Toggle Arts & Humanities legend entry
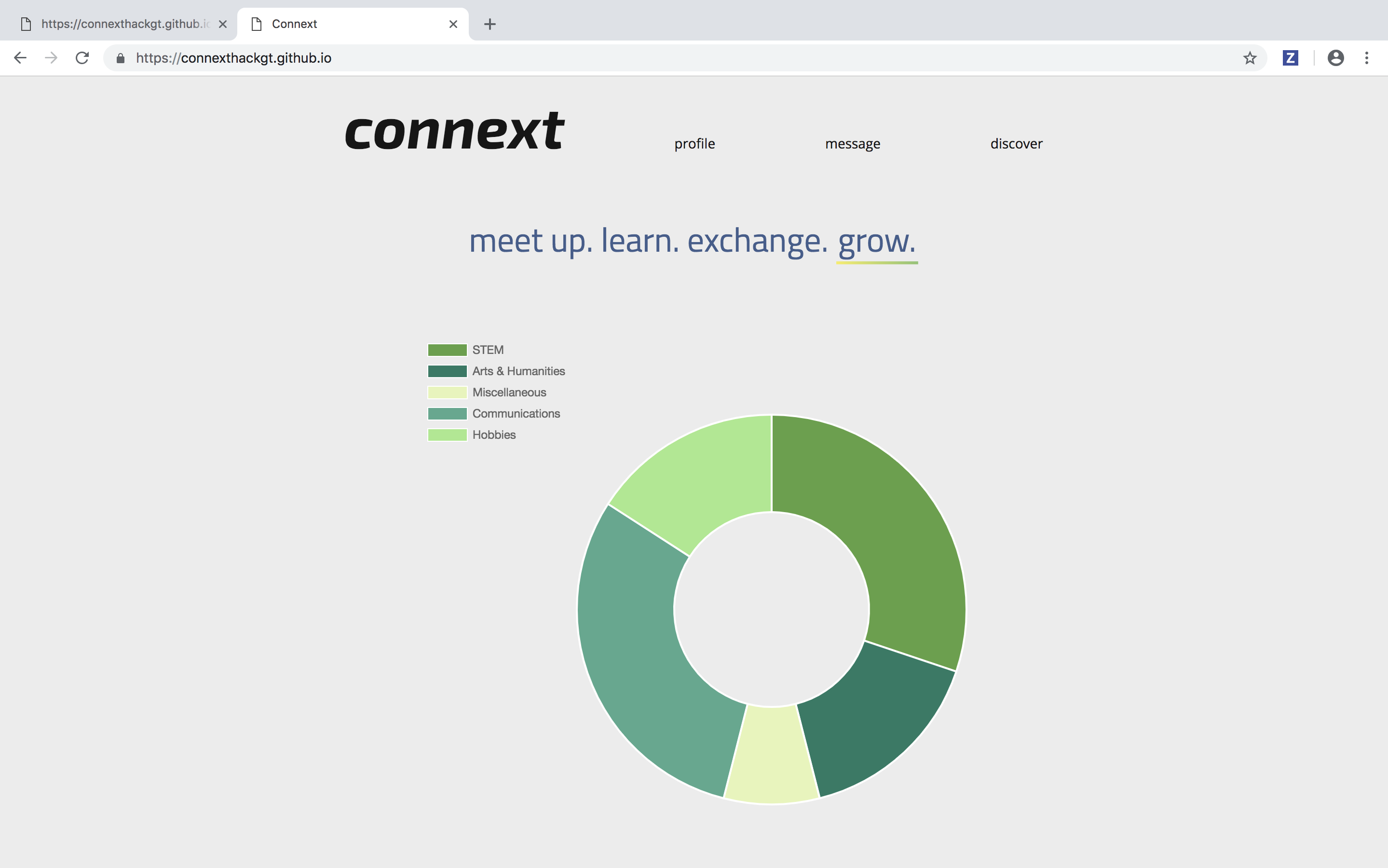The width and height of the screenshot is (1388, 868). (x=518, y=371)
